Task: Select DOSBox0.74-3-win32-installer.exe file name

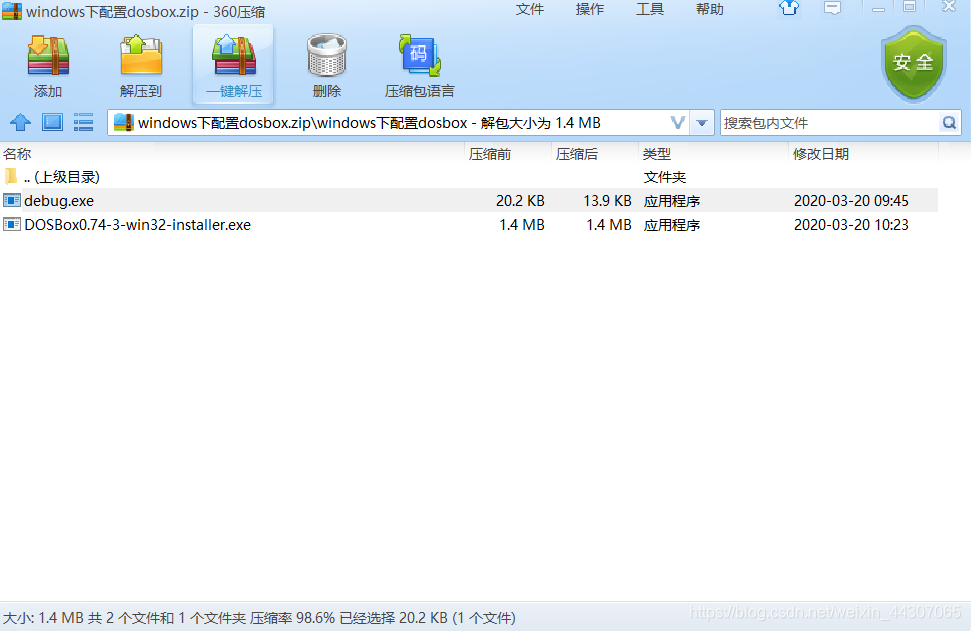Action: pos(137,225)
